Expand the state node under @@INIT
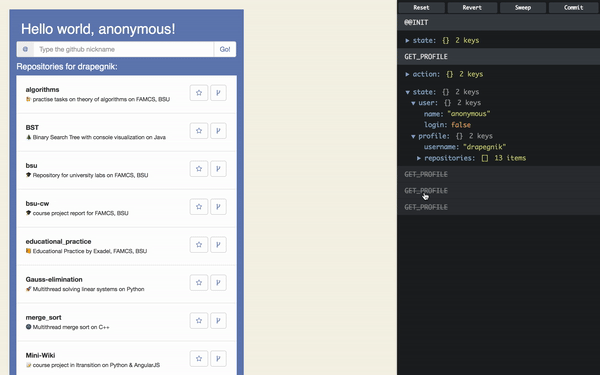Screen dimensions: 600x375 coord(408,40)
